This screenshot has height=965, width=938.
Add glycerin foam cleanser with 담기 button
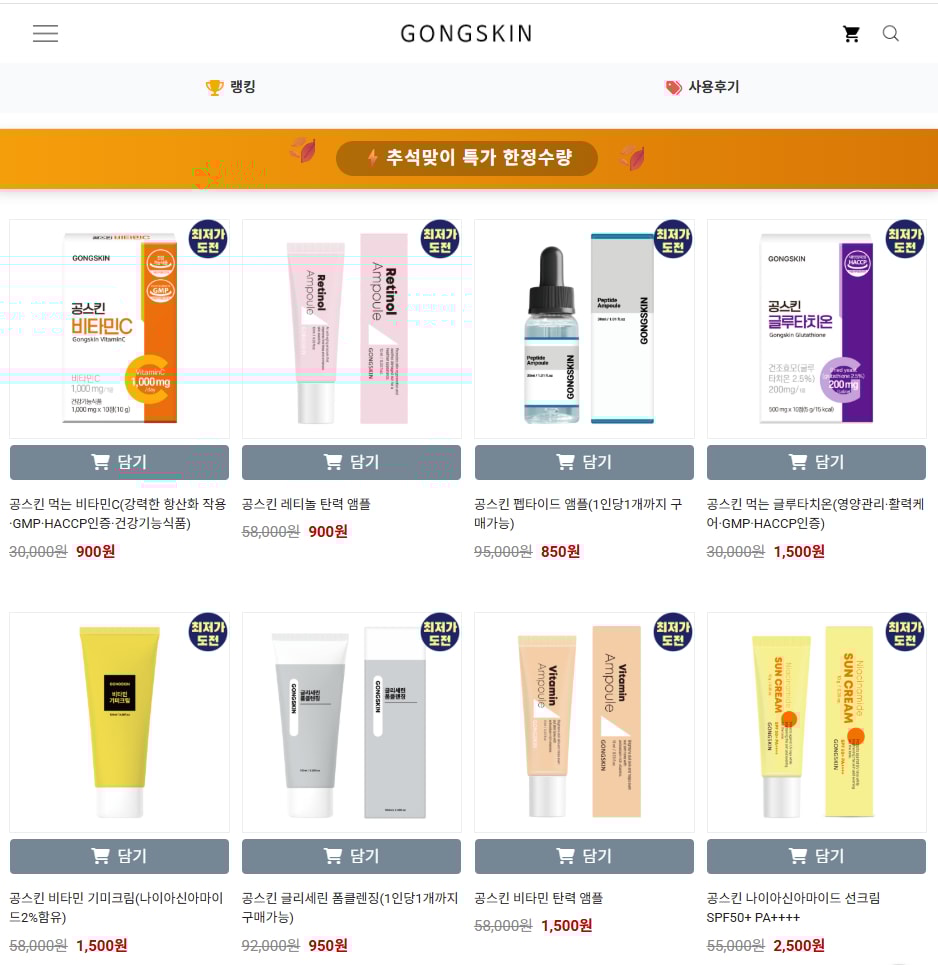pyautogui.click(x=351, y=856)
